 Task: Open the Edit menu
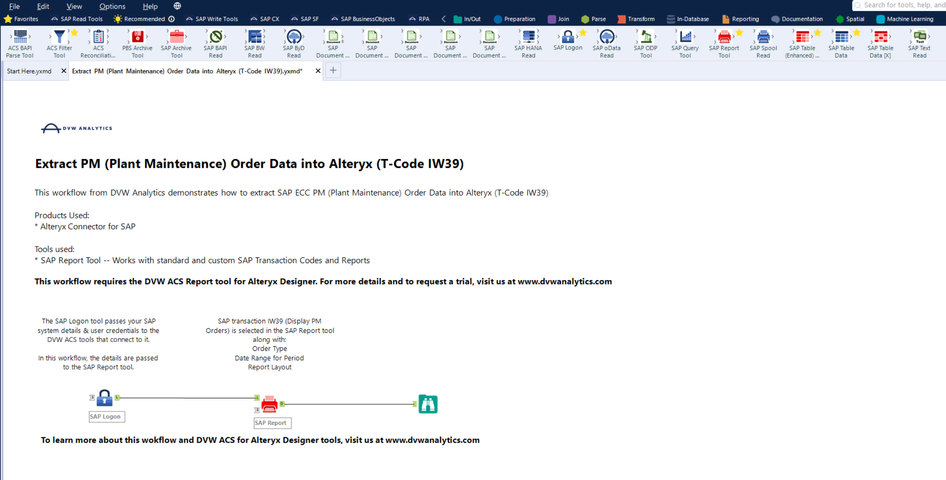click(43, 6)
